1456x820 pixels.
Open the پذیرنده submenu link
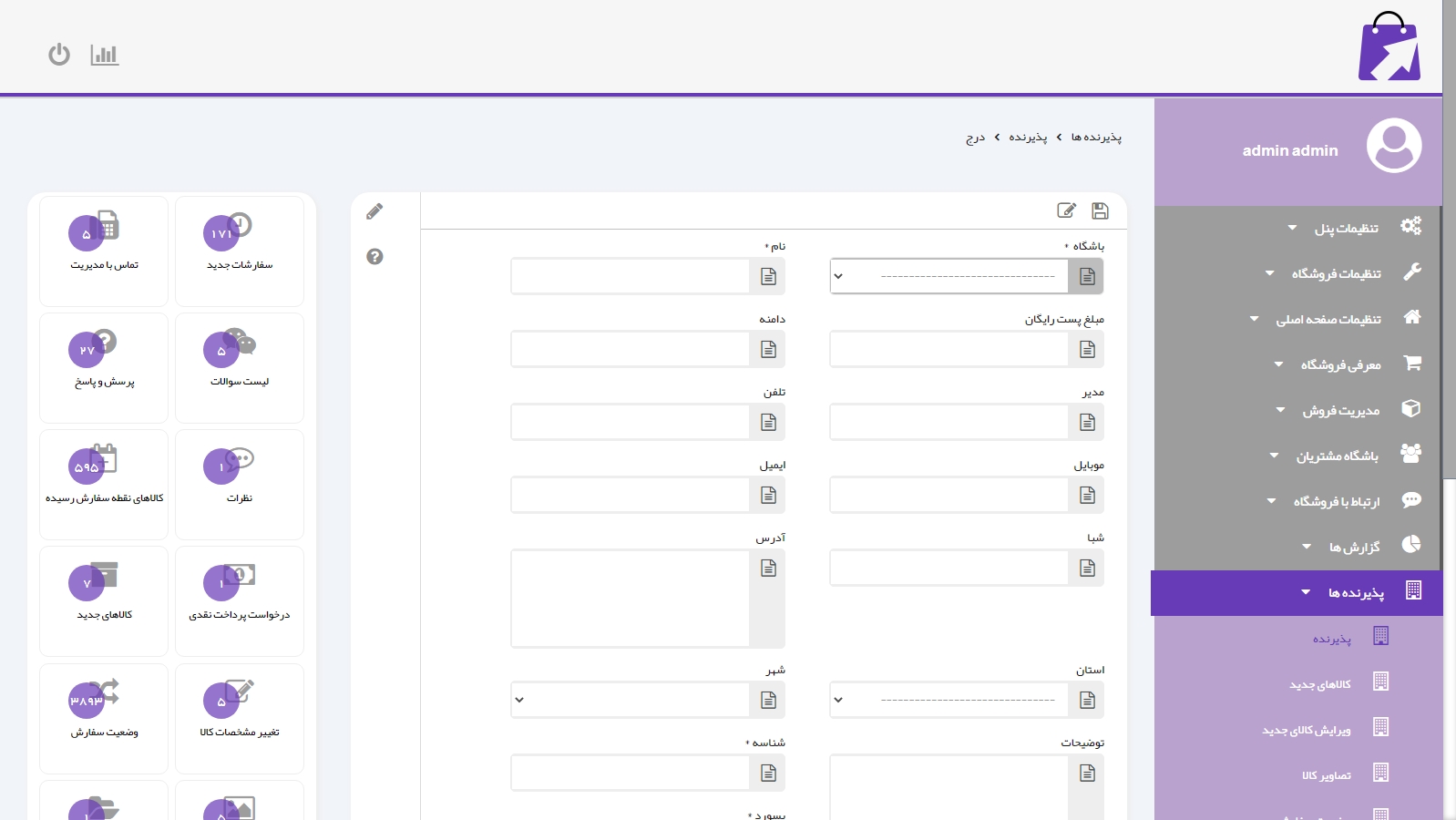coord(1331,639)
